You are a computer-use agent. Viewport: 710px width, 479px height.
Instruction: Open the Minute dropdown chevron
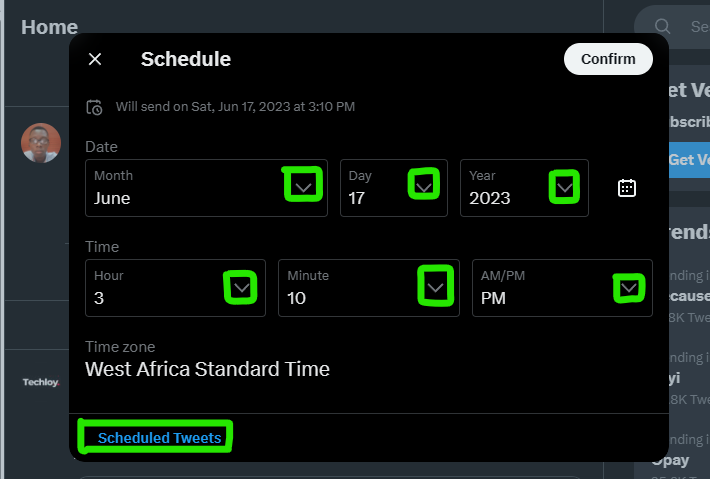point(435,287)
